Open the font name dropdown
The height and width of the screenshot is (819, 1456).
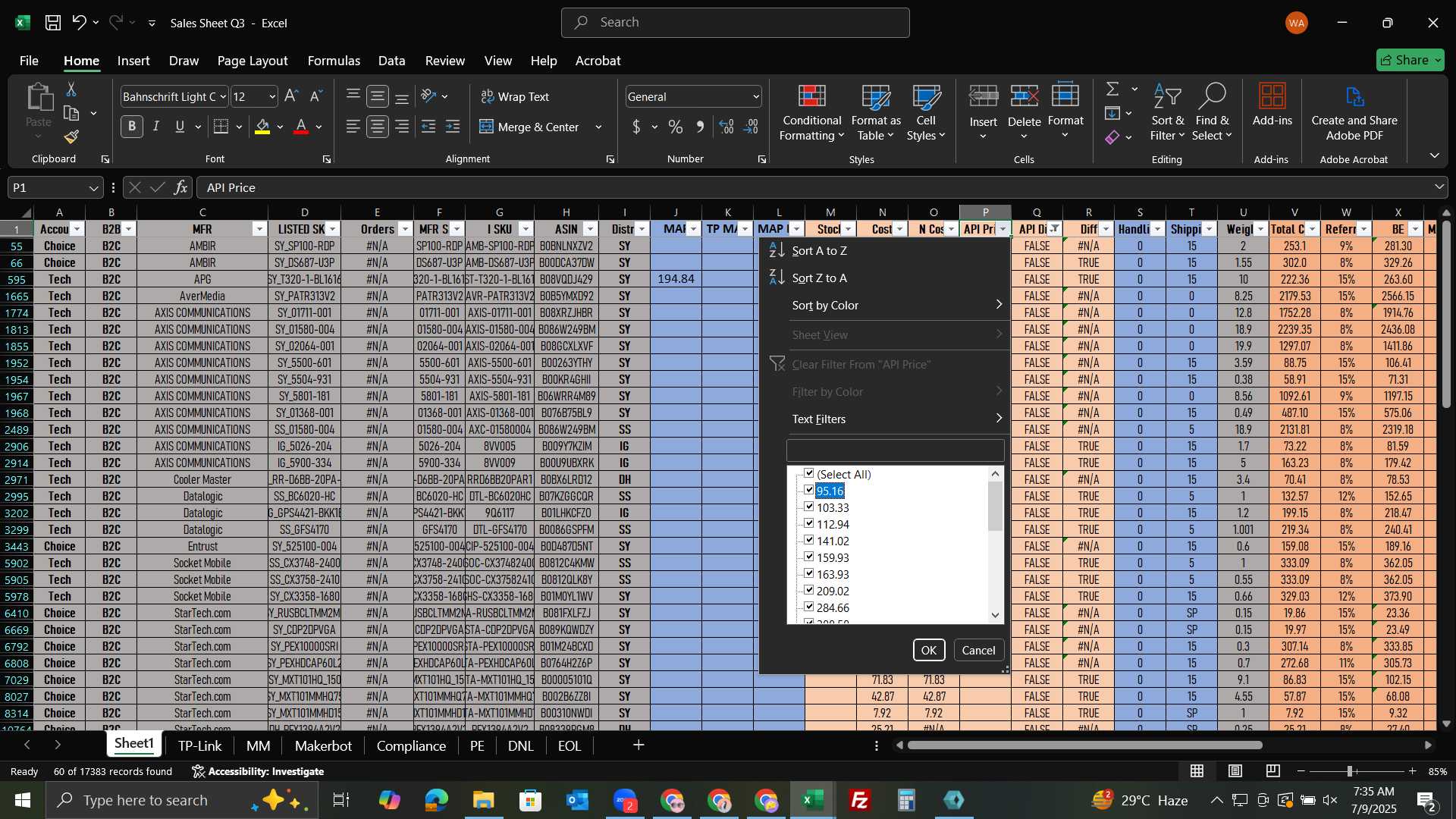tap(222, 96)
